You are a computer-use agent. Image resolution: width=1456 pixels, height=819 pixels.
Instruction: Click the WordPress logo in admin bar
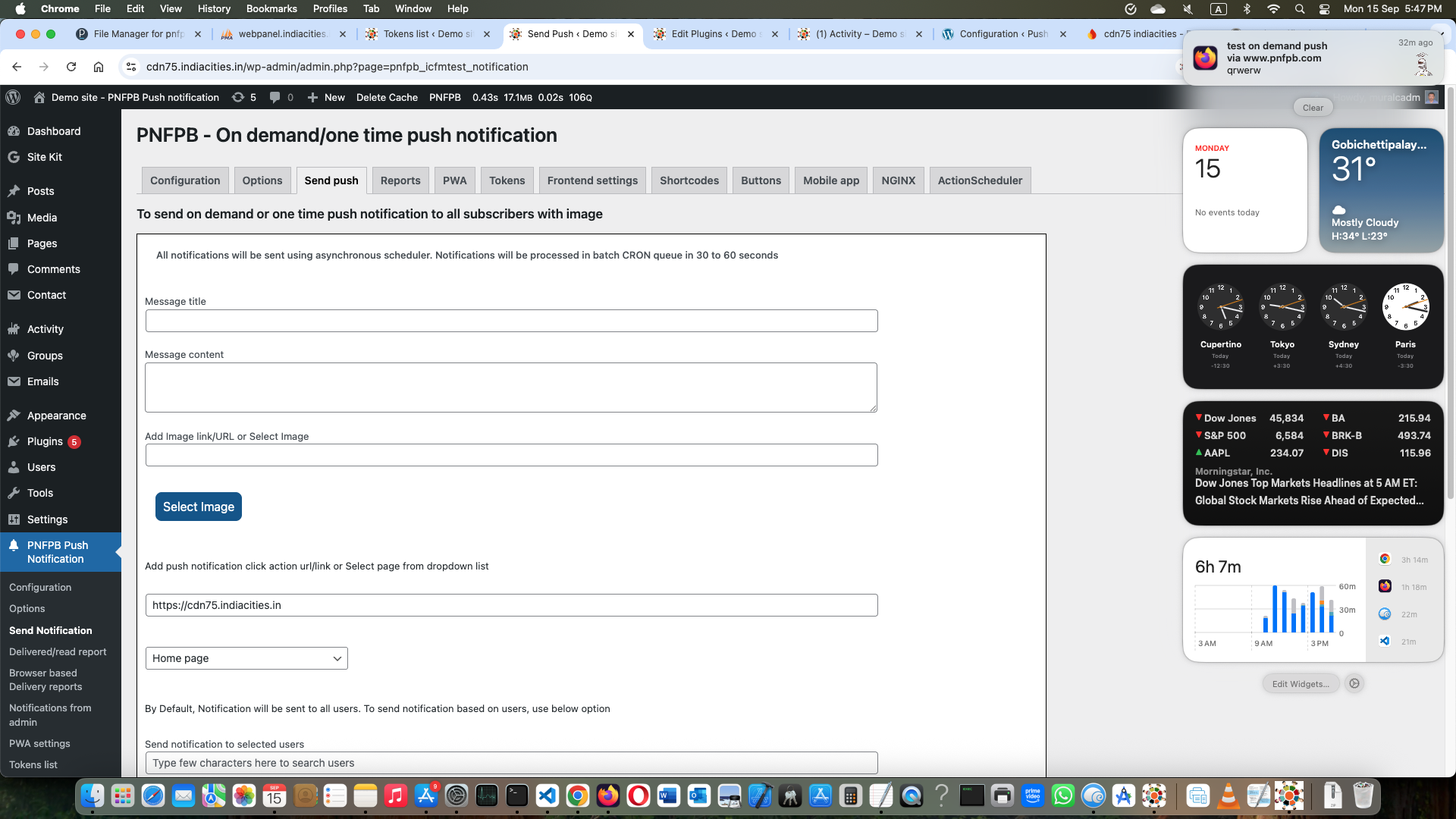pyautogui.click(x=13, y=97)
